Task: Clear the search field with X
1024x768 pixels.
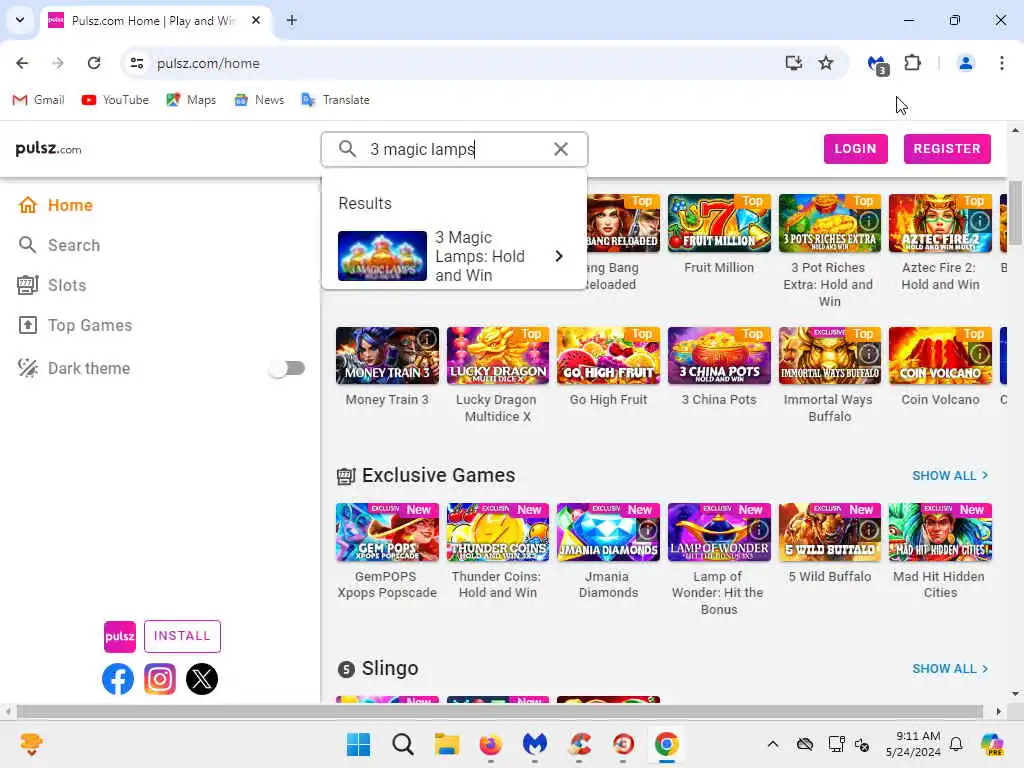Action: click(x=560, y=149)
